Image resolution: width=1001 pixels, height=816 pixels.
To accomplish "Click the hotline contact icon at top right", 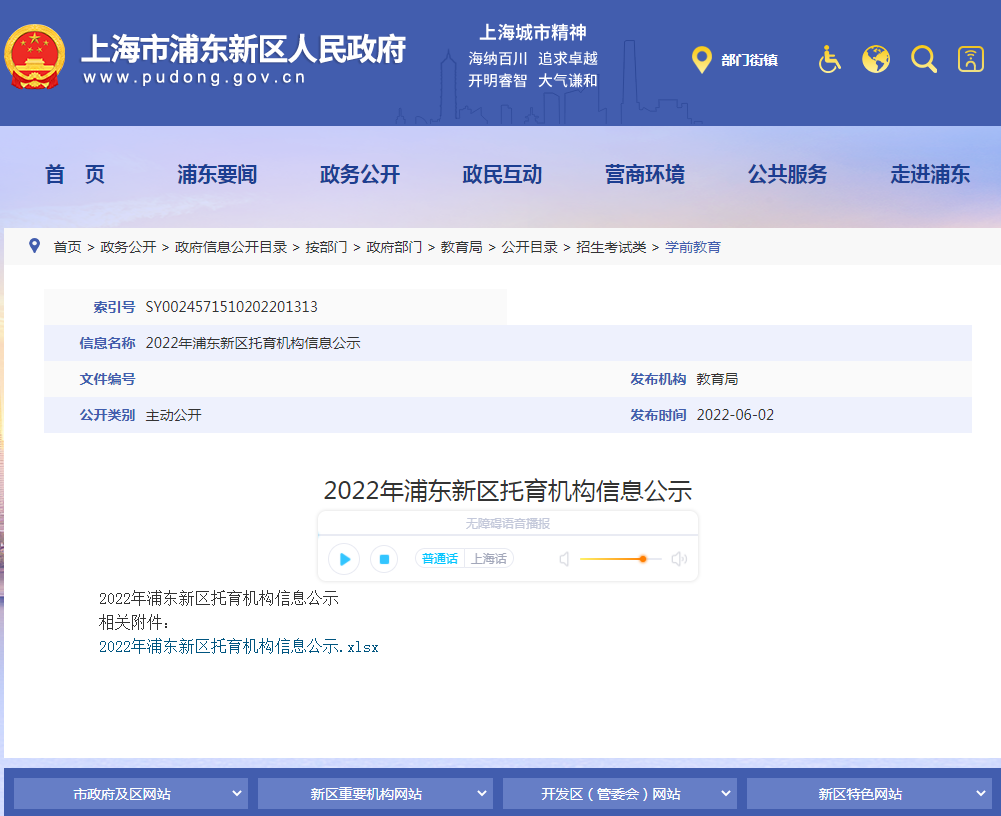I will pos(969,59).
